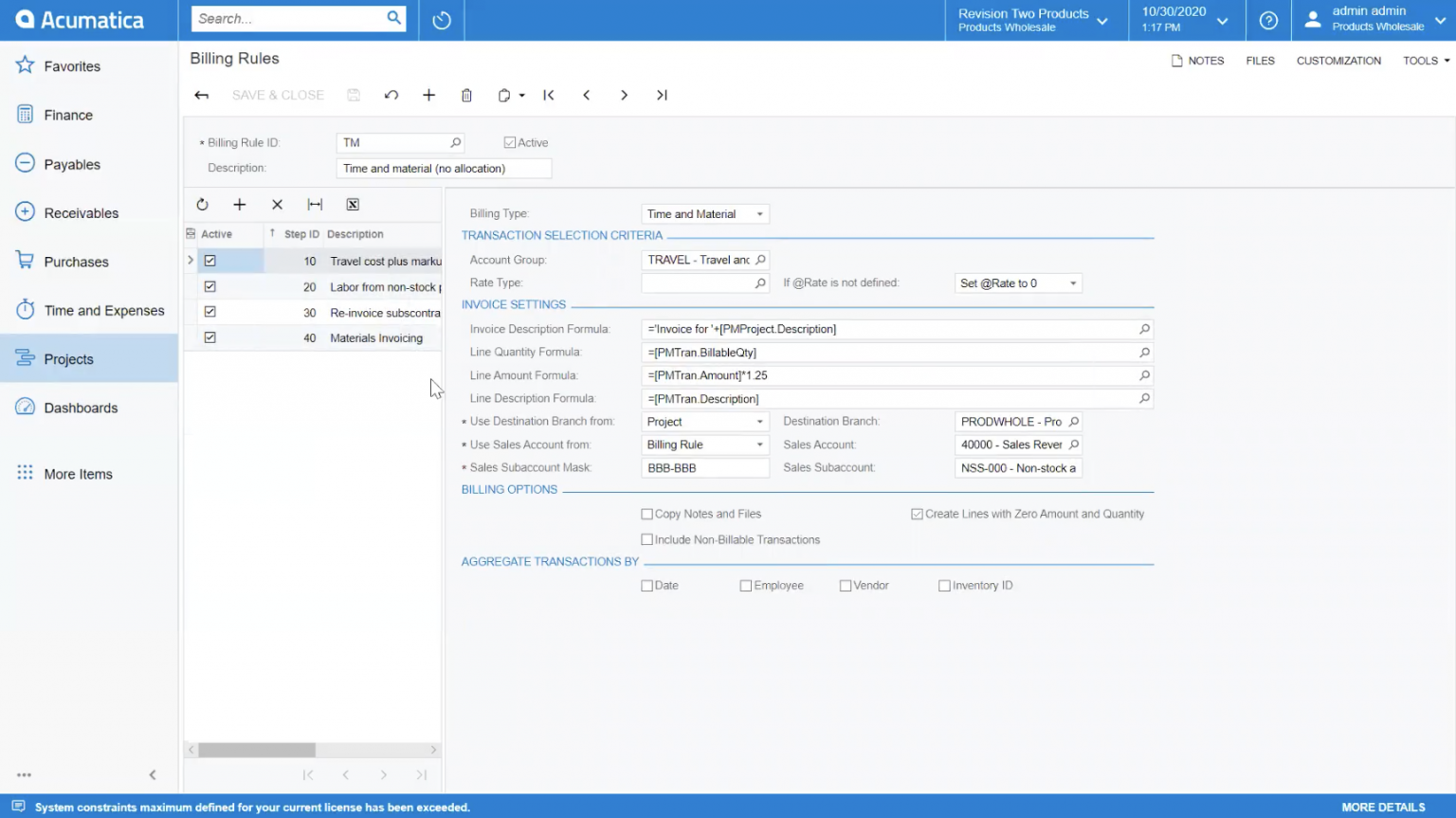Image resolution: width=1456 pixels, height=818 pixels.
Task: Open Receivables from the sidebar
Action: click(x=82, y=212)
